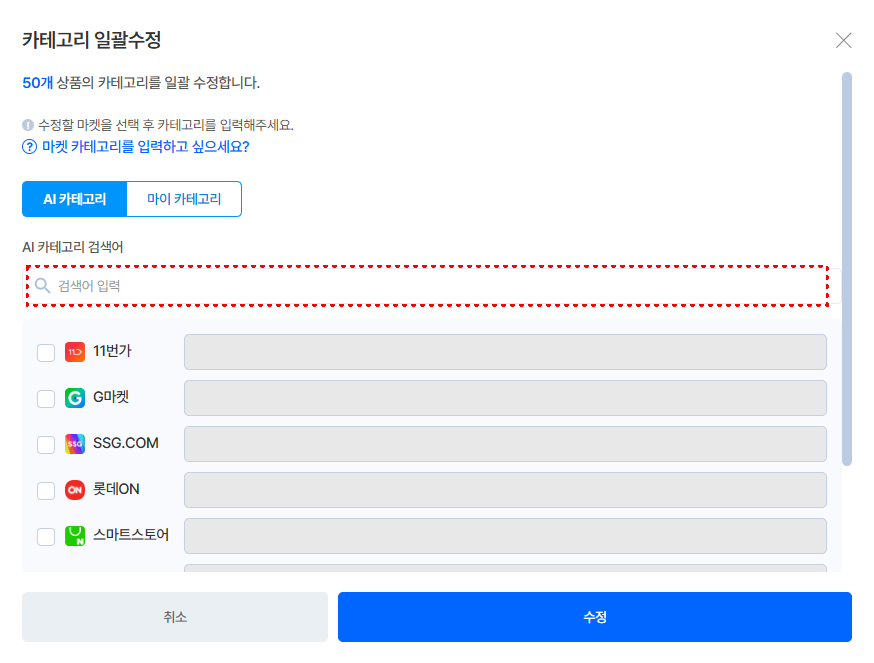Click the 카테고리 일괄수정 title text
This screenshot has width=874, height=663.
92,40
